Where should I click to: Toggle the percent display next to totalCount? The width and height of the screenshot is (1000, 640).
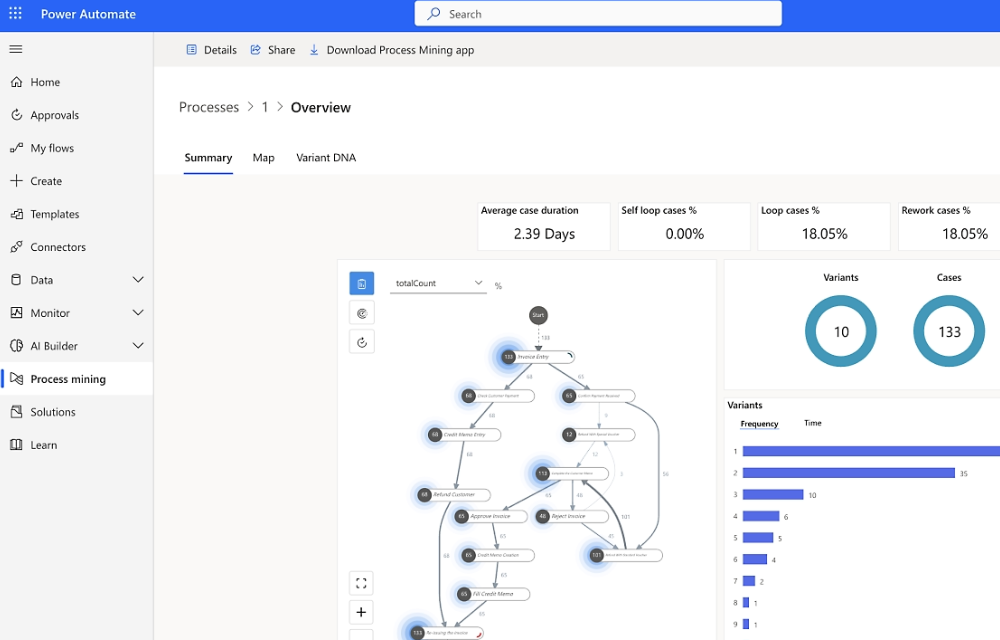point(498,286)
